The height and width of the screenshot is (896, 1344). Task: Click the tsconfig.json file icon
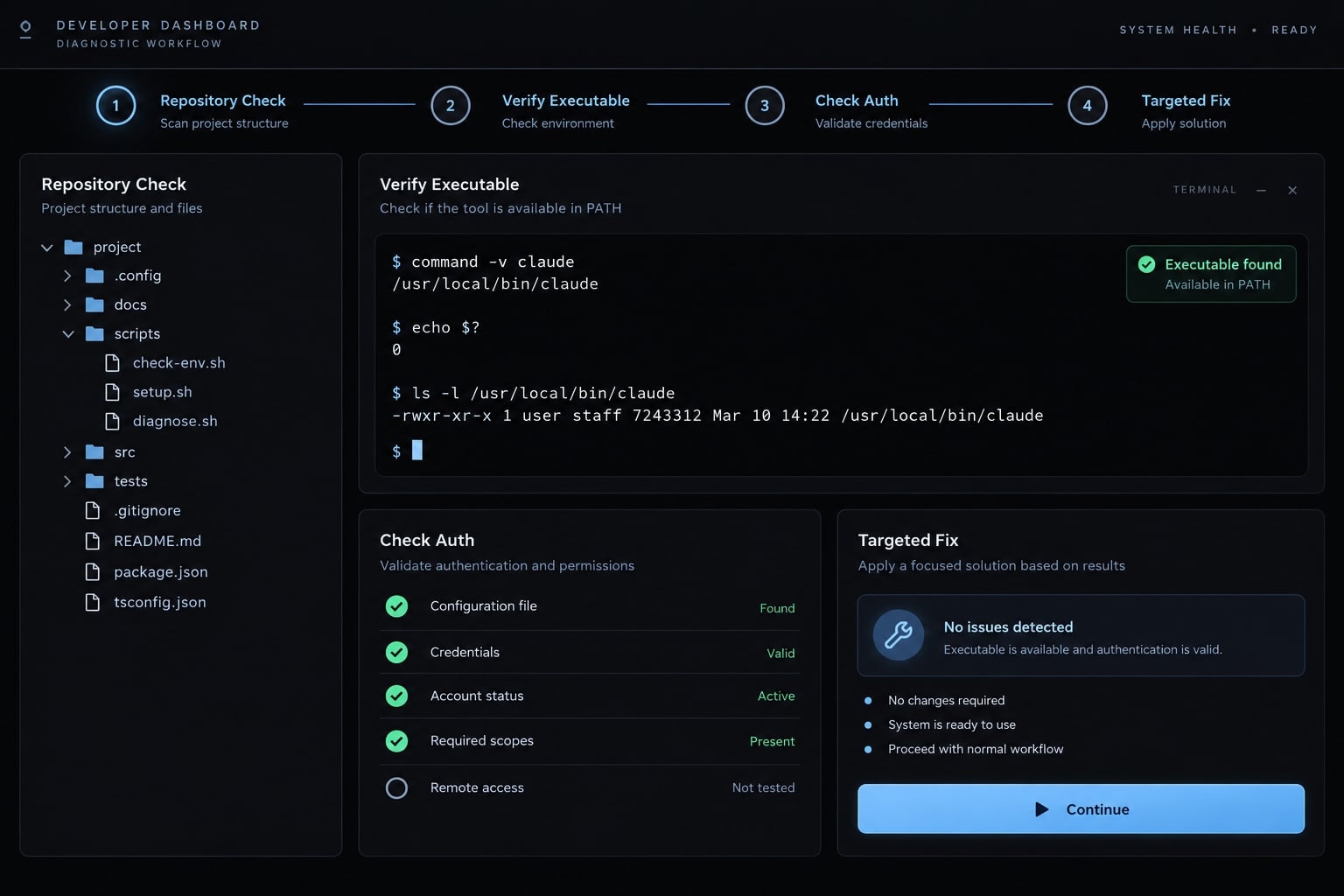pos(92,603)
